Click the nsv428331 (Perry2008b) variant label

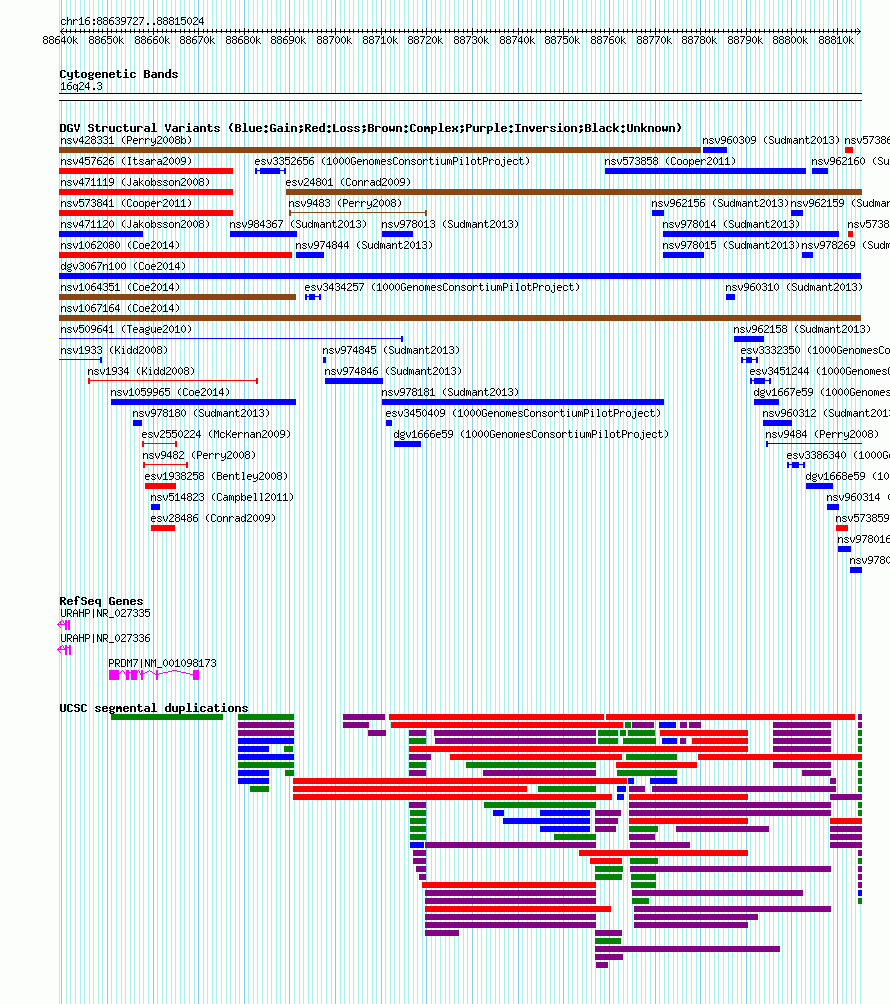126,140
